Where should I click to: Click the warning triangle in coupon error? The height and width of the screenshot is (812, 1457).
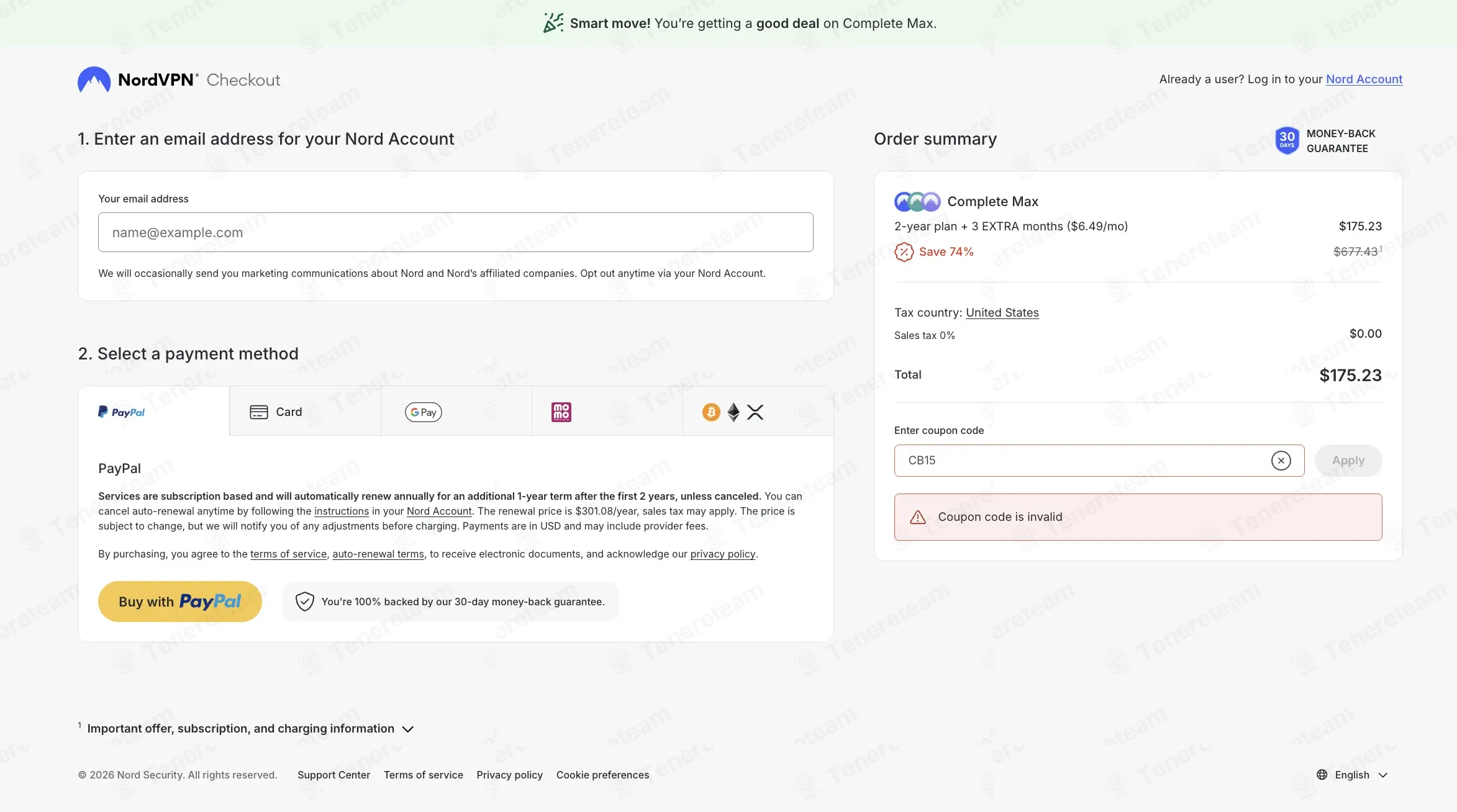coord(917,517)
